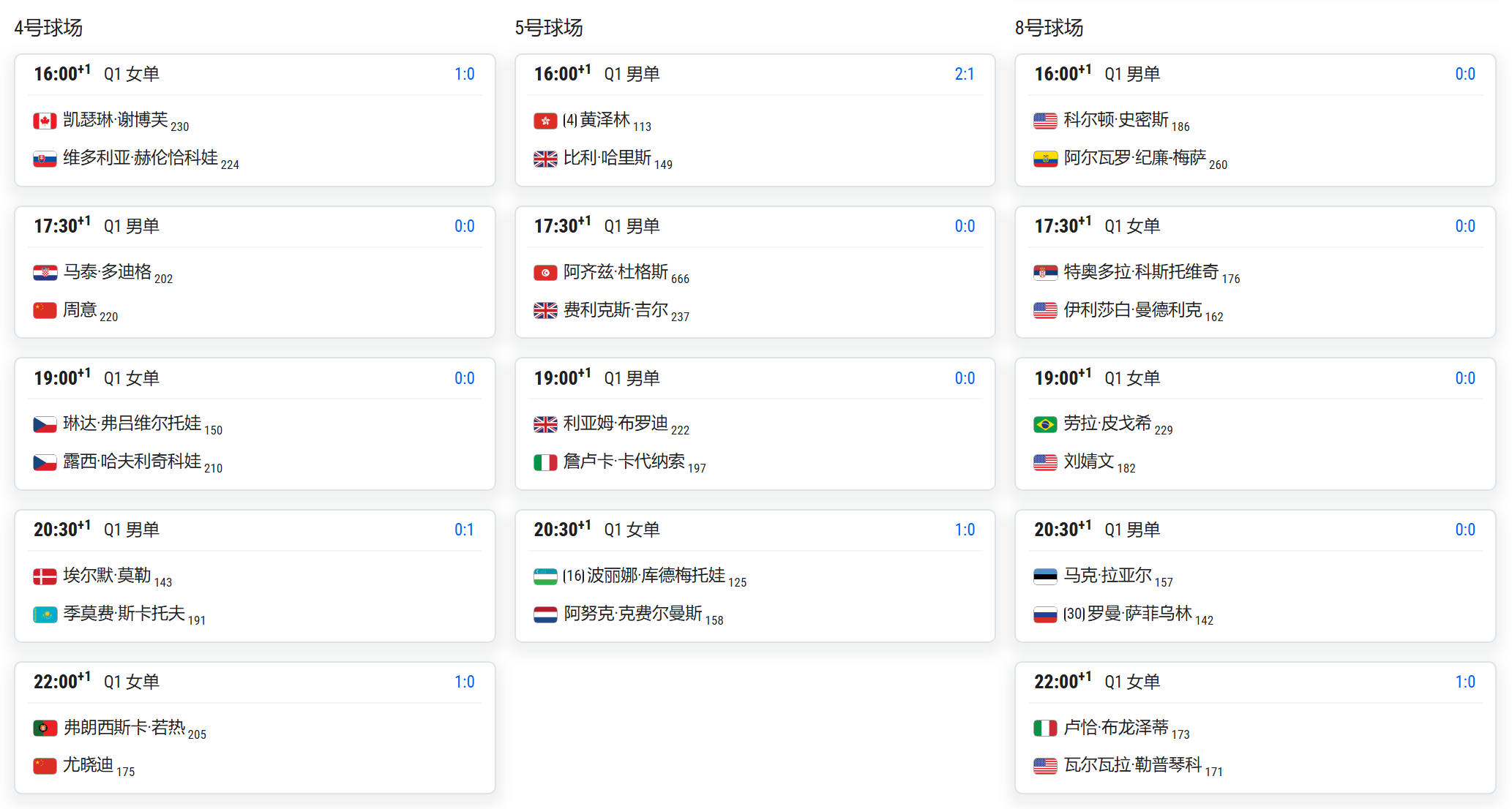Click Serbia flag beside 特奥多拉·科斯托维奇
This screenshot has height=809, width=1512.
coord(1045,273)
